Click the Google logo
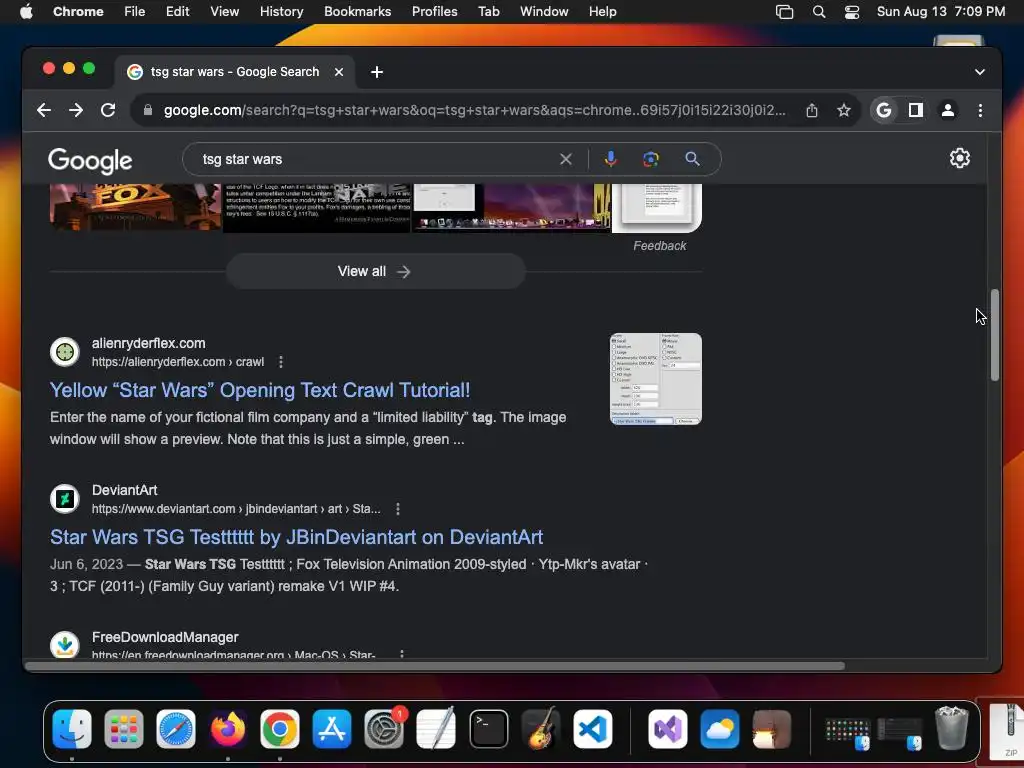The width and height of the screenshot is (1024, 768). [90, 161]
